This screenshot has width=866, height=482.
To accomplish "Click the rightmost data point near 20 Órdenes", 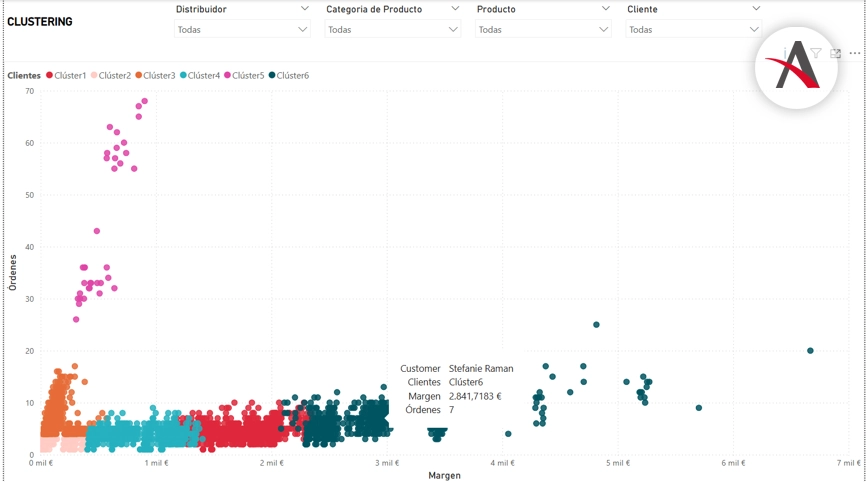I will pos(810,351).
